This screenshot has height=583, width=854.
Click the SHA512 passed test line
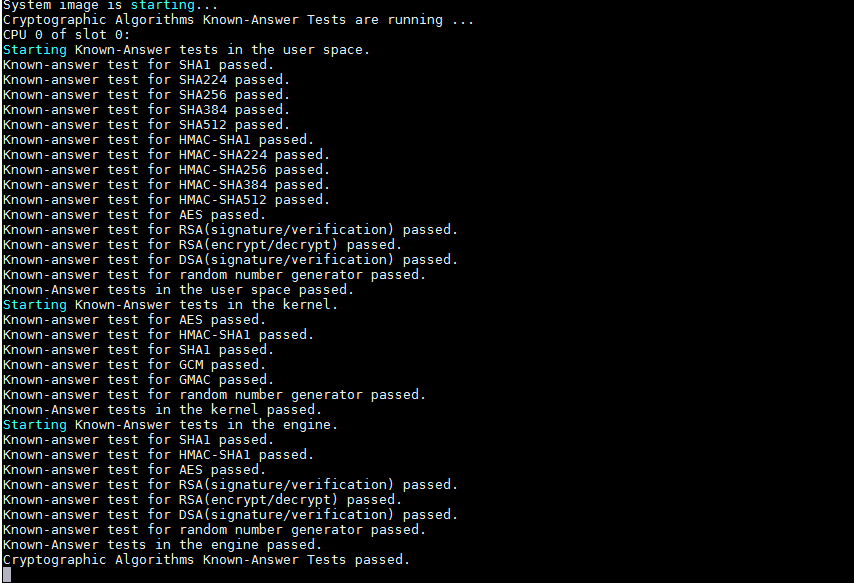pos(146,124)
